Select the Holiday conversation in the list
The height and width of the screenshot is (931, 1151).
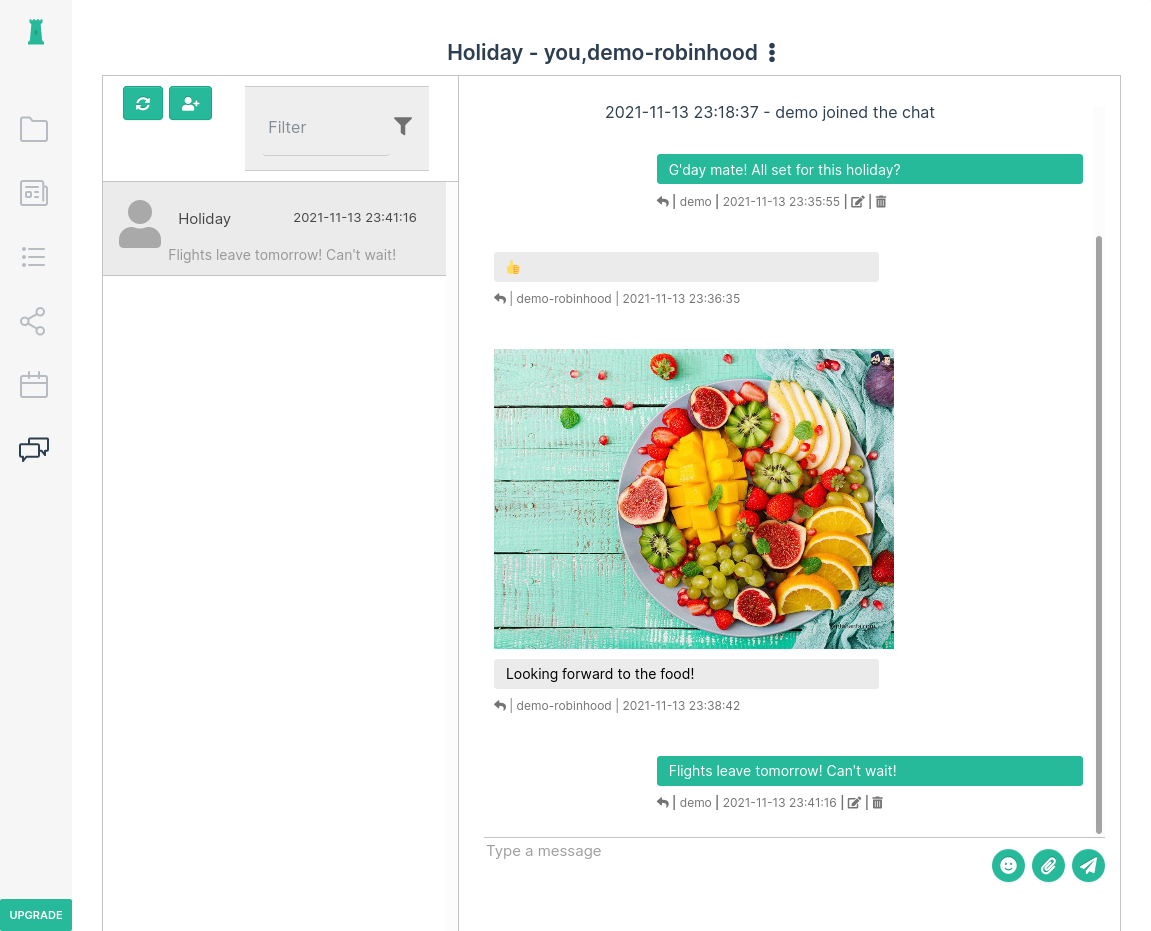click(274, 229)
